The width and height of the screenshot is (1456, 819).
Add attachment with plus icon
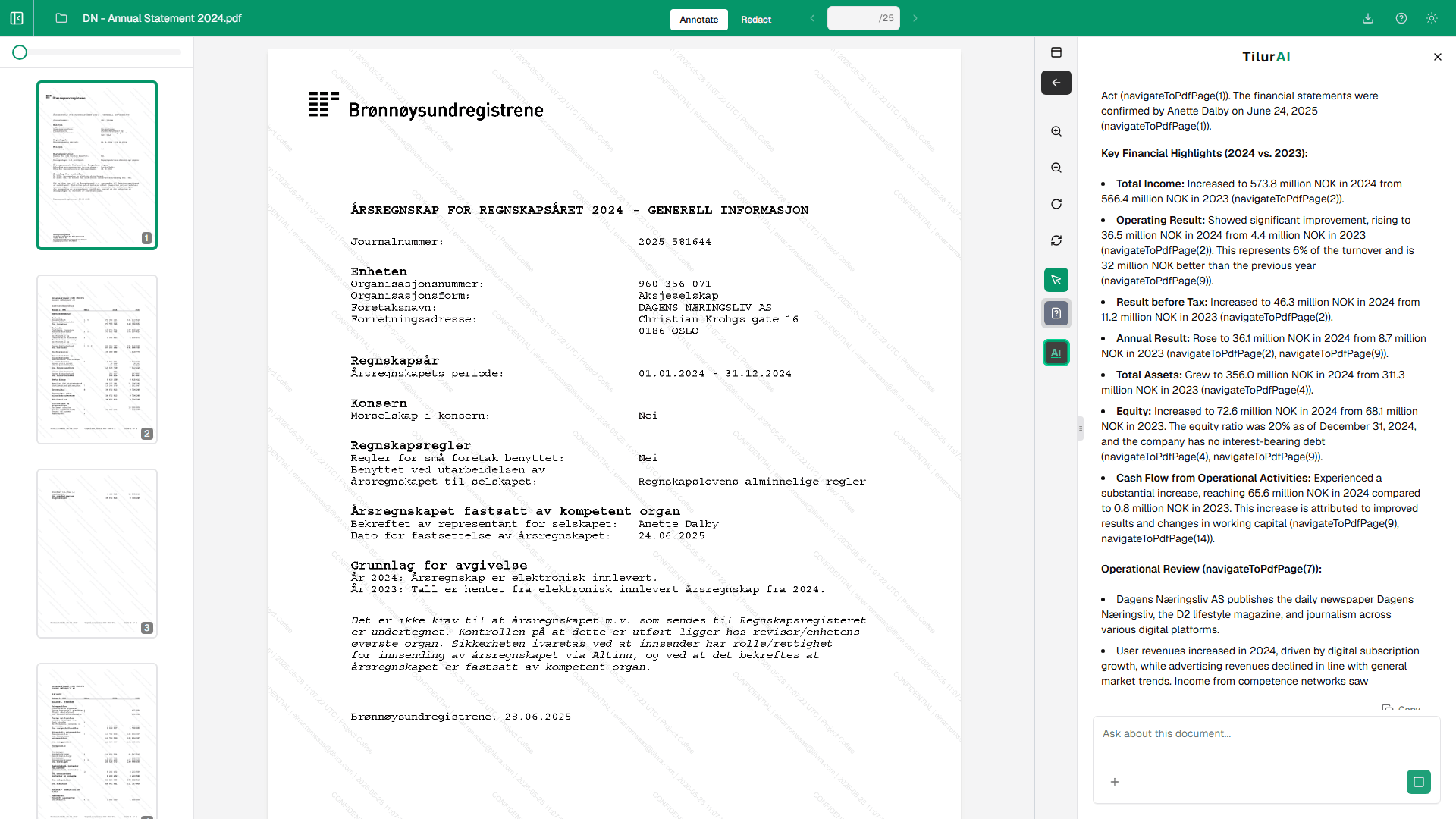1115,782
